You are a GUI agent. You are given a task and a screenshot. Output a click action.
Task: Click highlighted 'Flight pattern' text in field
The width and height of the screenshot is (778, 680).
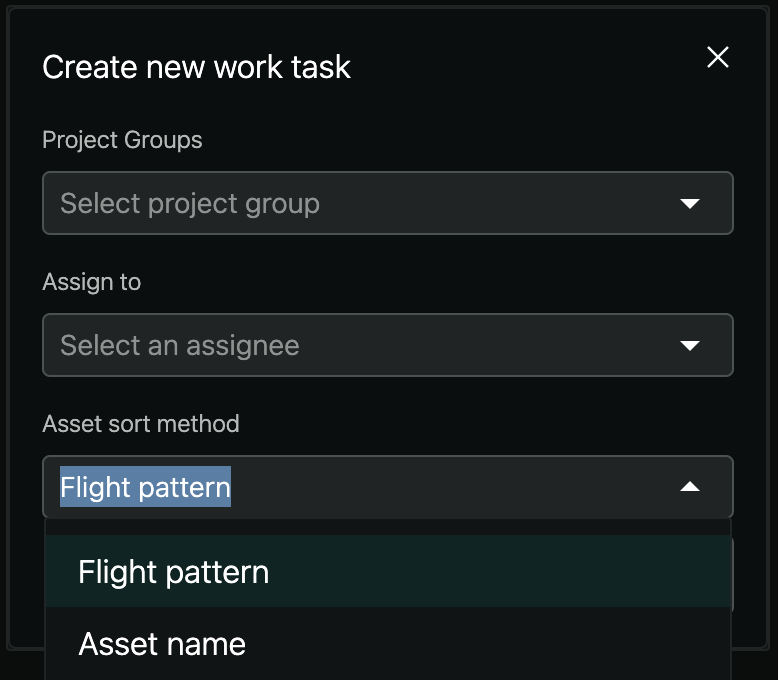pyautogui.click(x=146, y=487)
